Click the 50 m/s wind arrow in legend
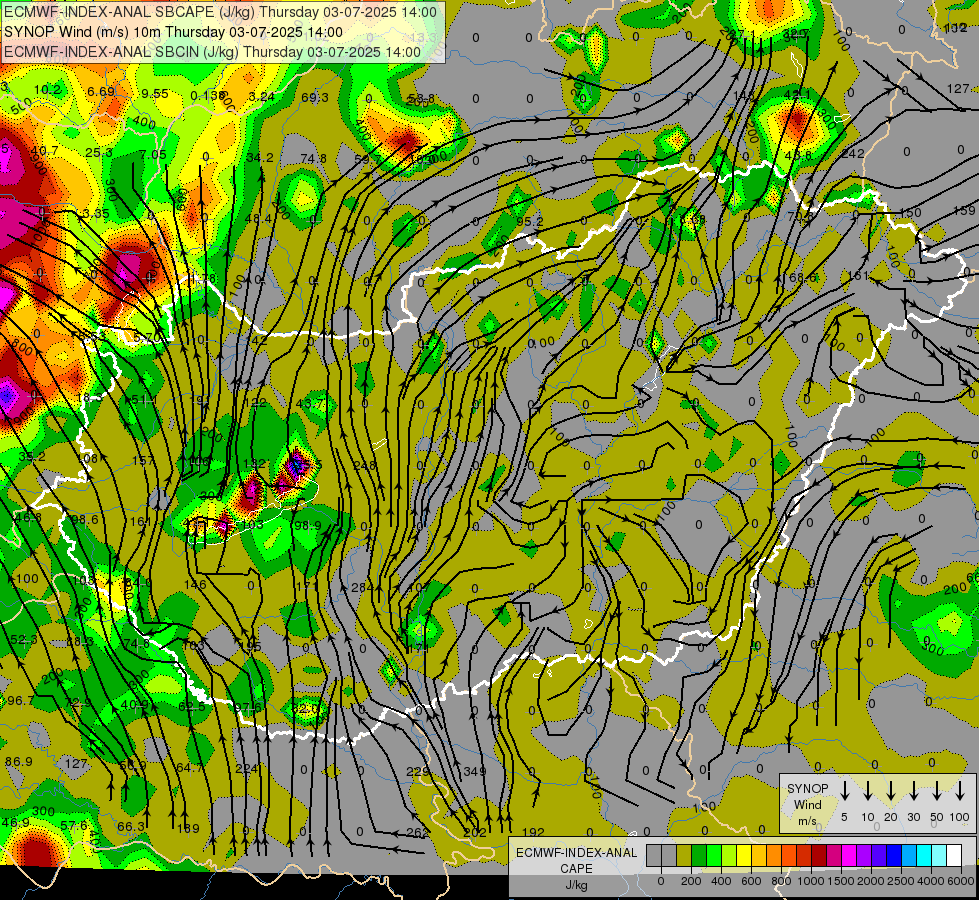This screenshot has width=979, height=900. (937, 791)
